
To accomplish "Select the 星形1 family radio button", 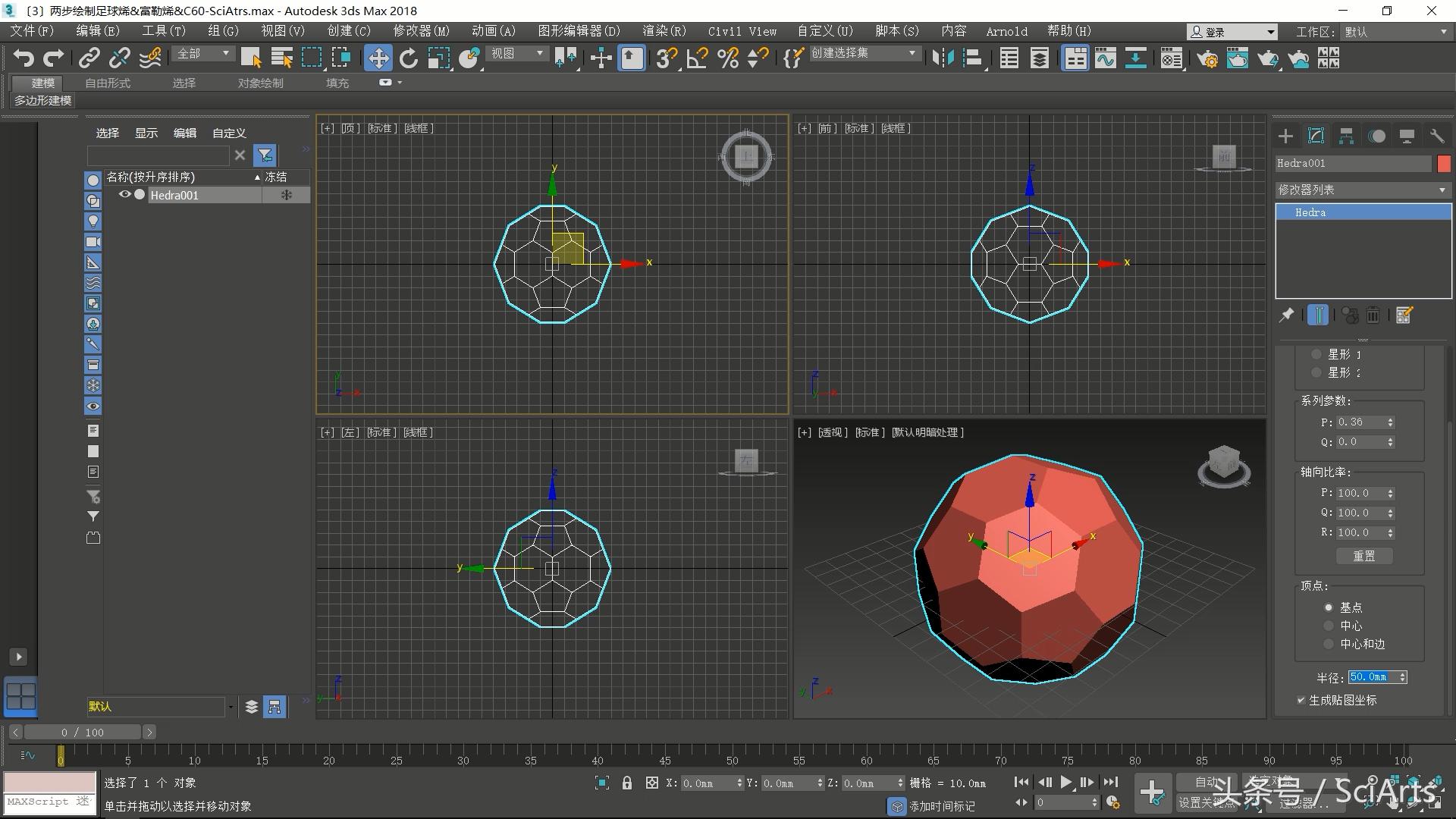I will point(1316,354).
